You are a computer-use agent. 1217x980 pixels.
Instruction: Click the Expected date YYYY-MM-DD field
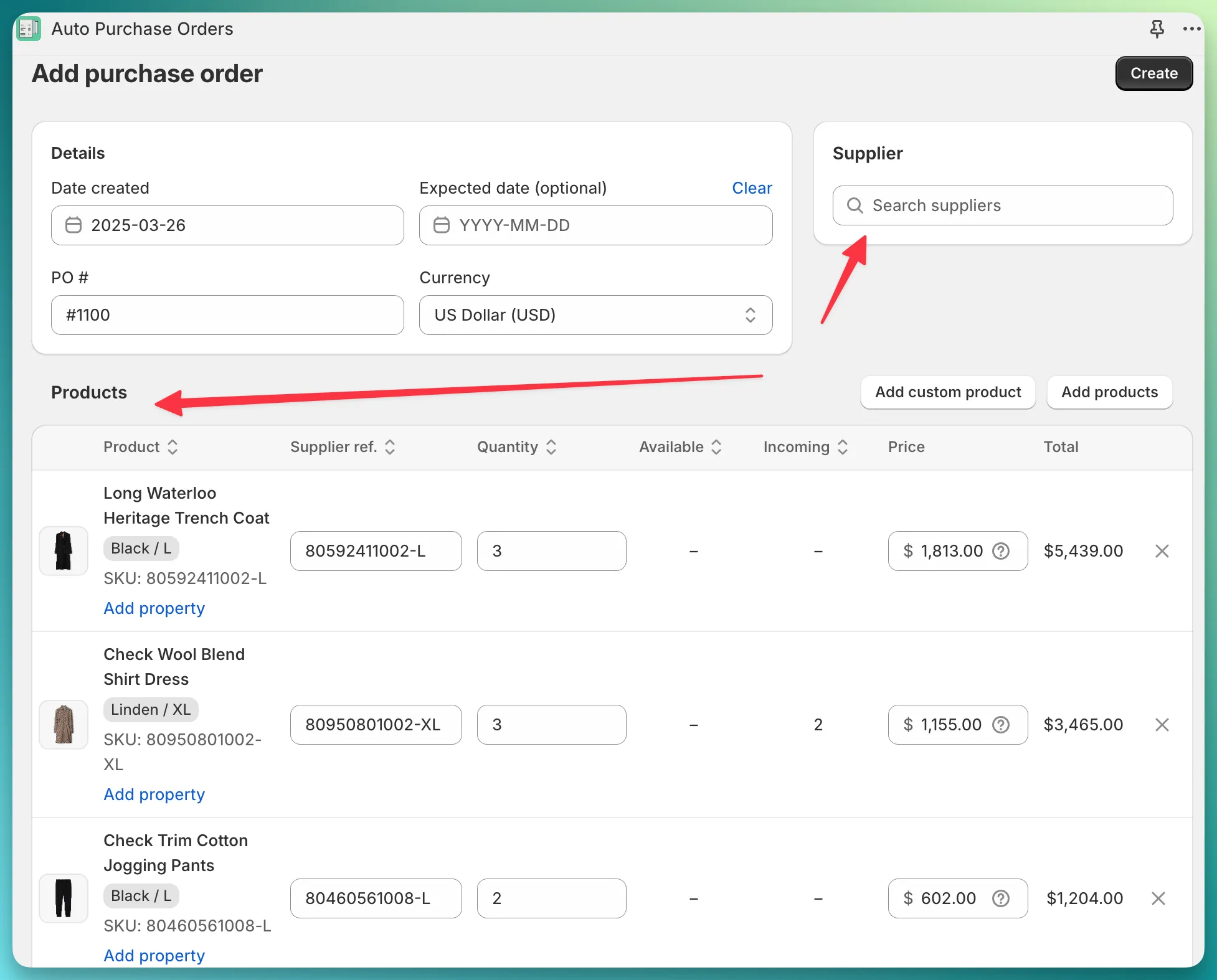pos(595,225)
